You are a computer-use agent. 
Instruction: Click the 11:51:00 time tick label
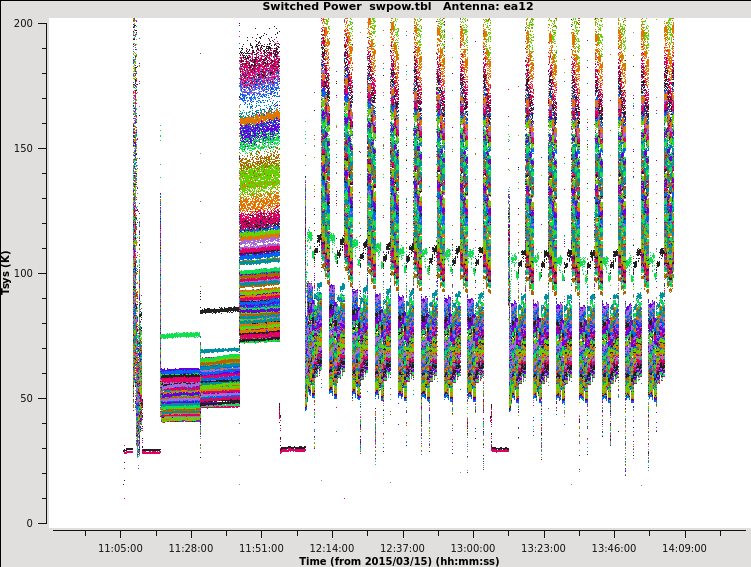(x=261, y=548)
